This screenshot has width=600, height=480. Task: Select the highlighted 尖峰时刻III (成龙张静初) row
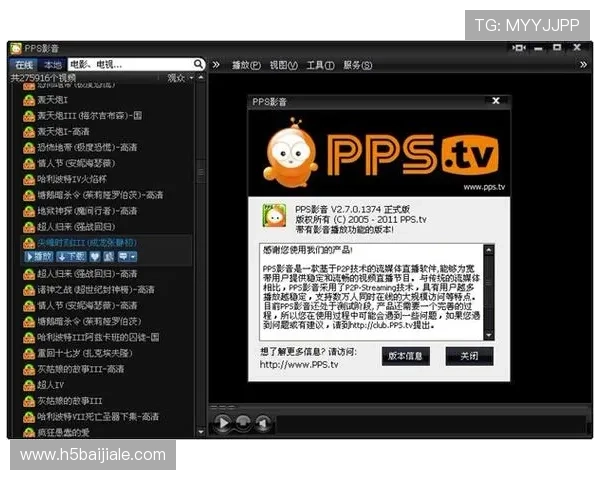(87, 243)
